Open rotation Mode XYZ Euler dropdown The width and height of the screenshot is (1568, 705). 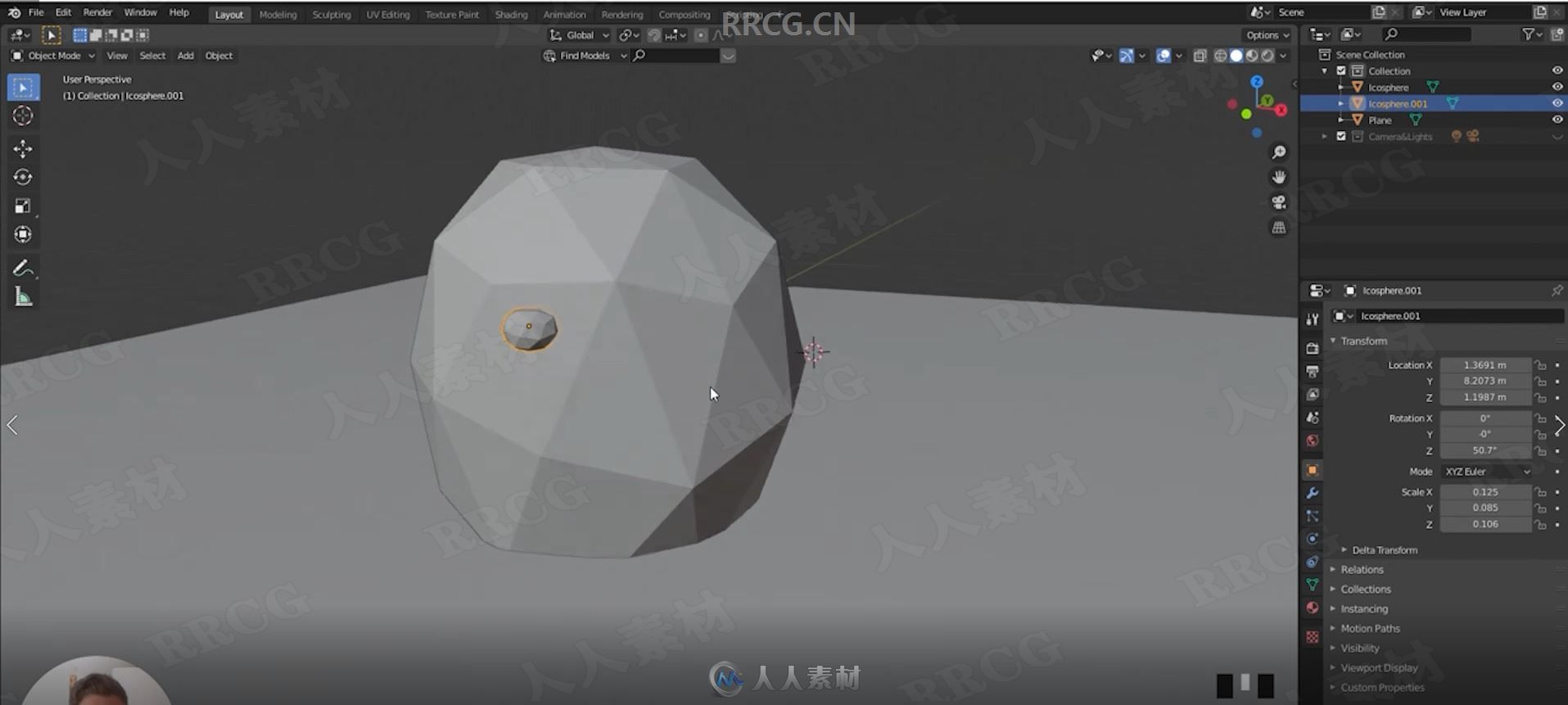[x=1487, y=472]
